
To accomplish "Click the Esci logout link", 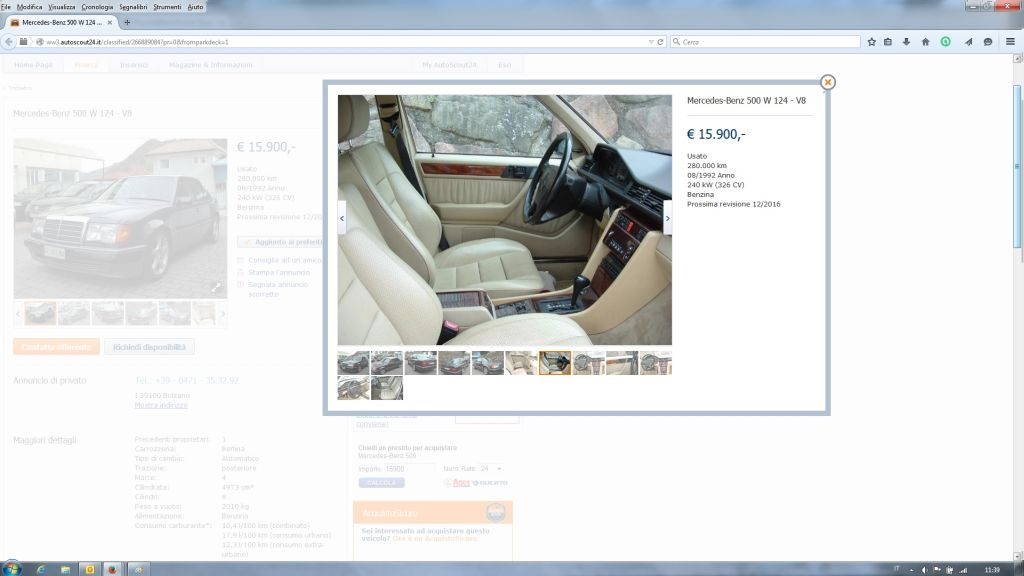I will tap(505, 65).
